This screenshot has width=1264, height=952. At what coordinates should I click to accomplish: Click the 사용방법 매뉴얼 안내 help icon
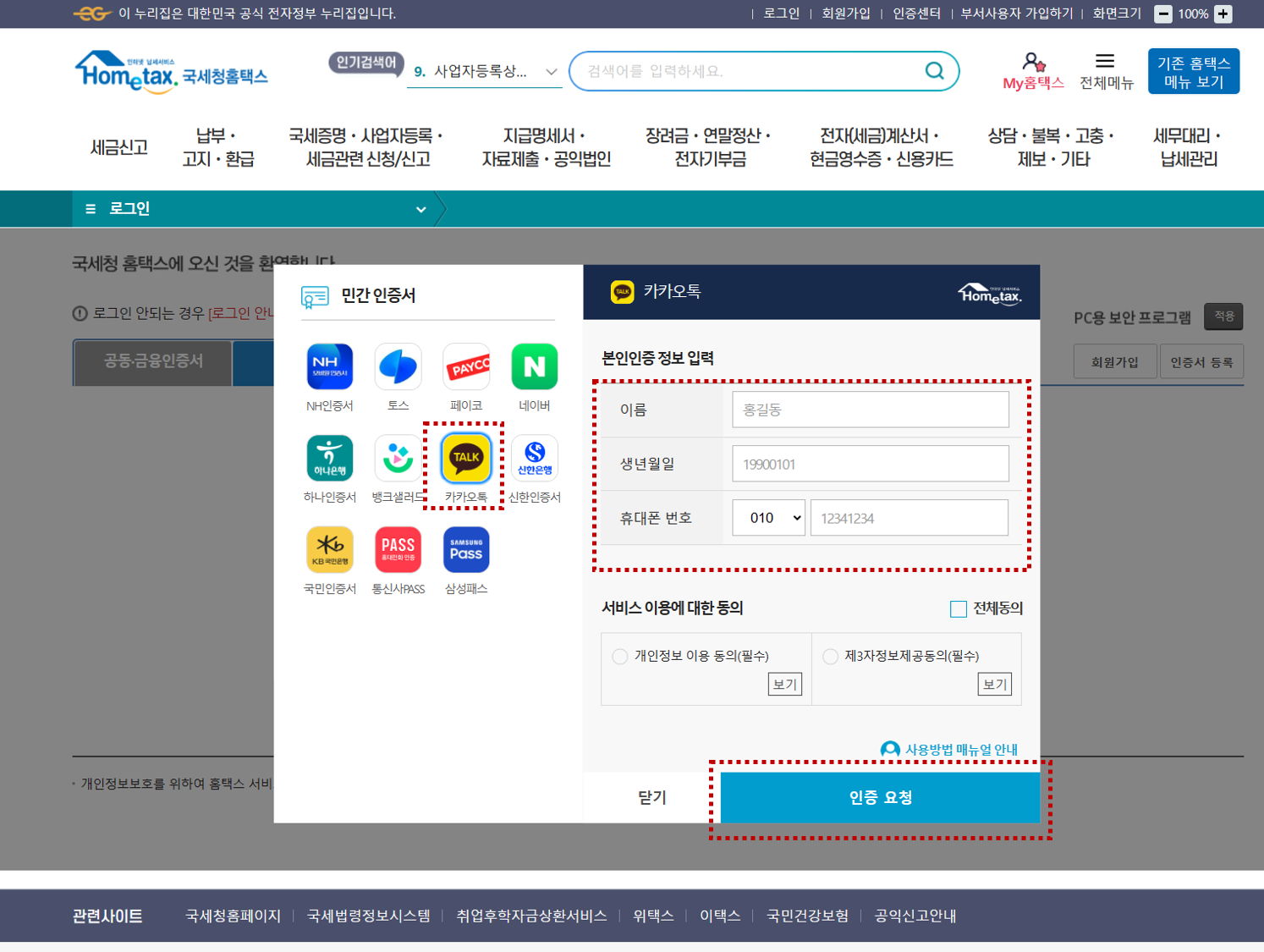click(890, 749)
